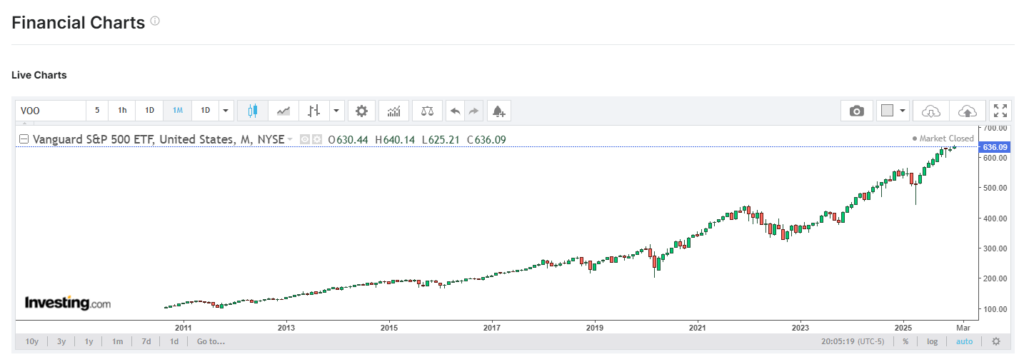Screen dimensions: 1024x362
Task: Click the 2025 label on time axis
Action: coord(903,327)
